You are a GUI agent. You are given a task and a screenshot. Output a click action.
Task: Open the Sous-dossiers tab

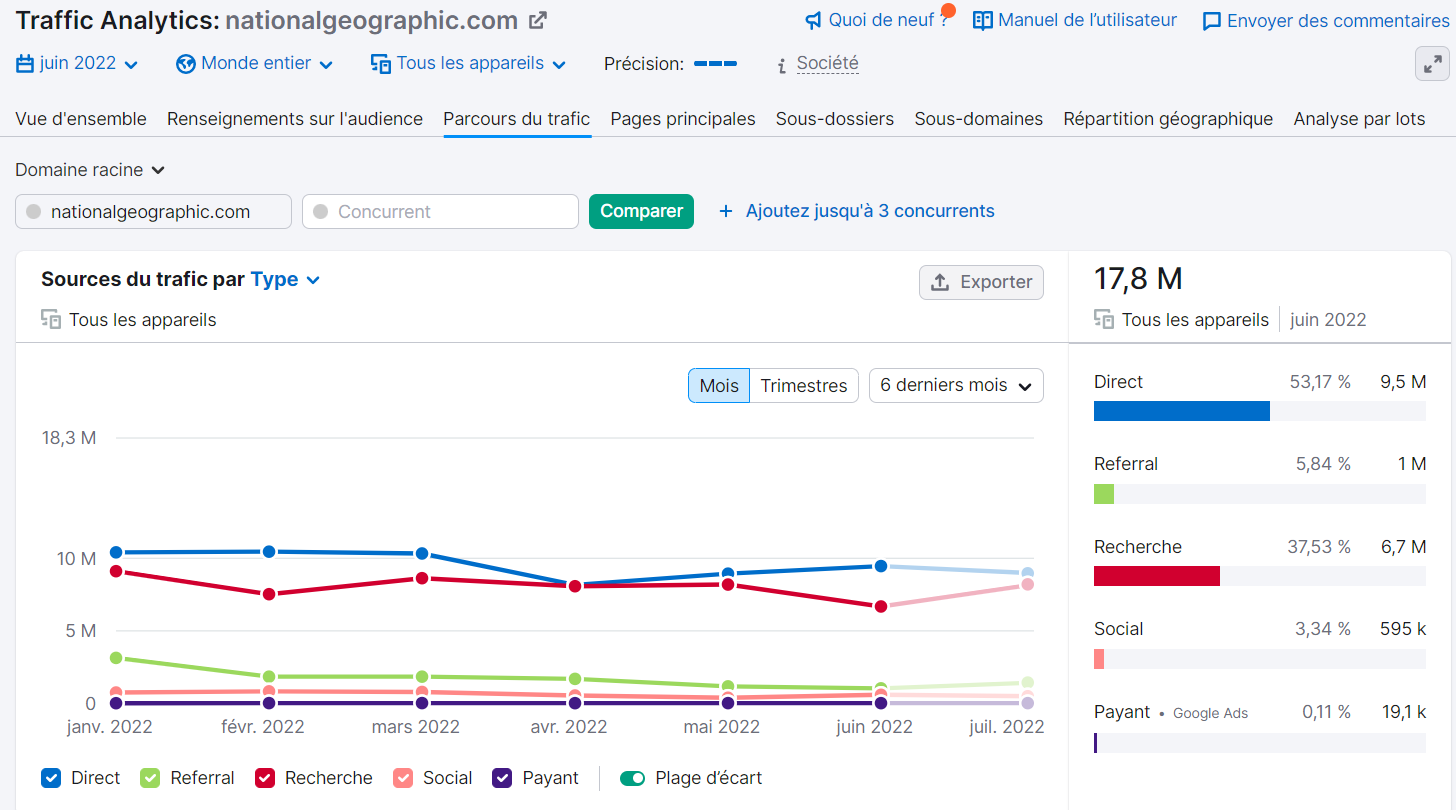pyautogui.click(x=835, y=119)
